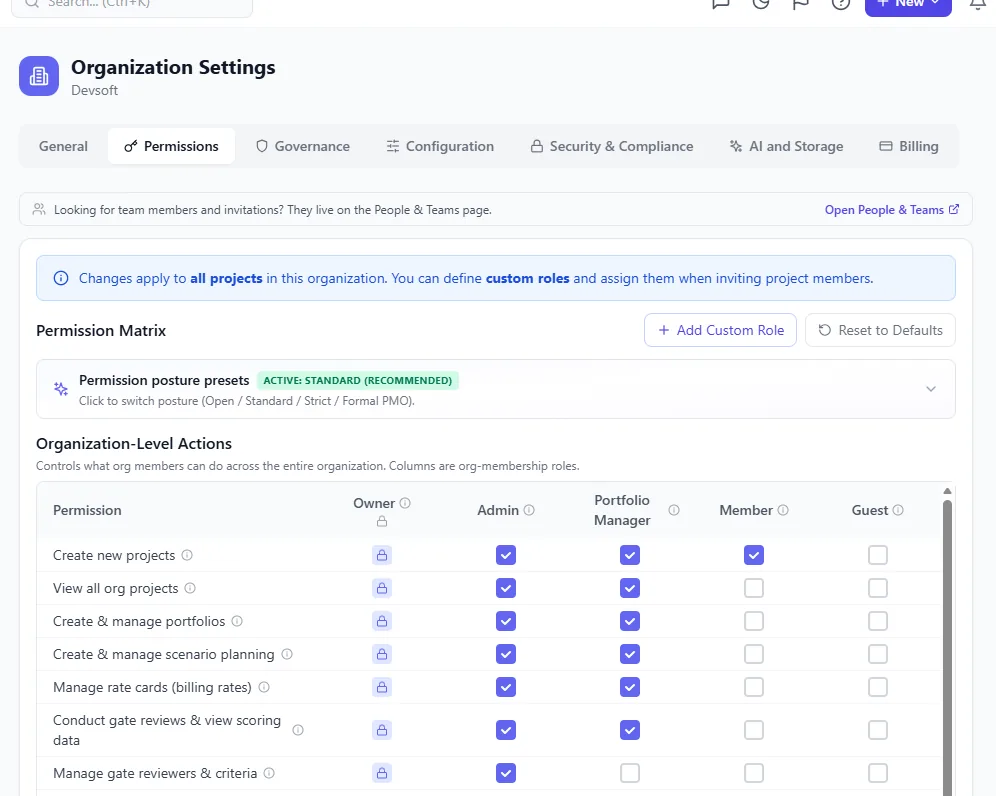Open the Billing tab
This screenshot has height=796, width=996.
(x=909, y=146)
